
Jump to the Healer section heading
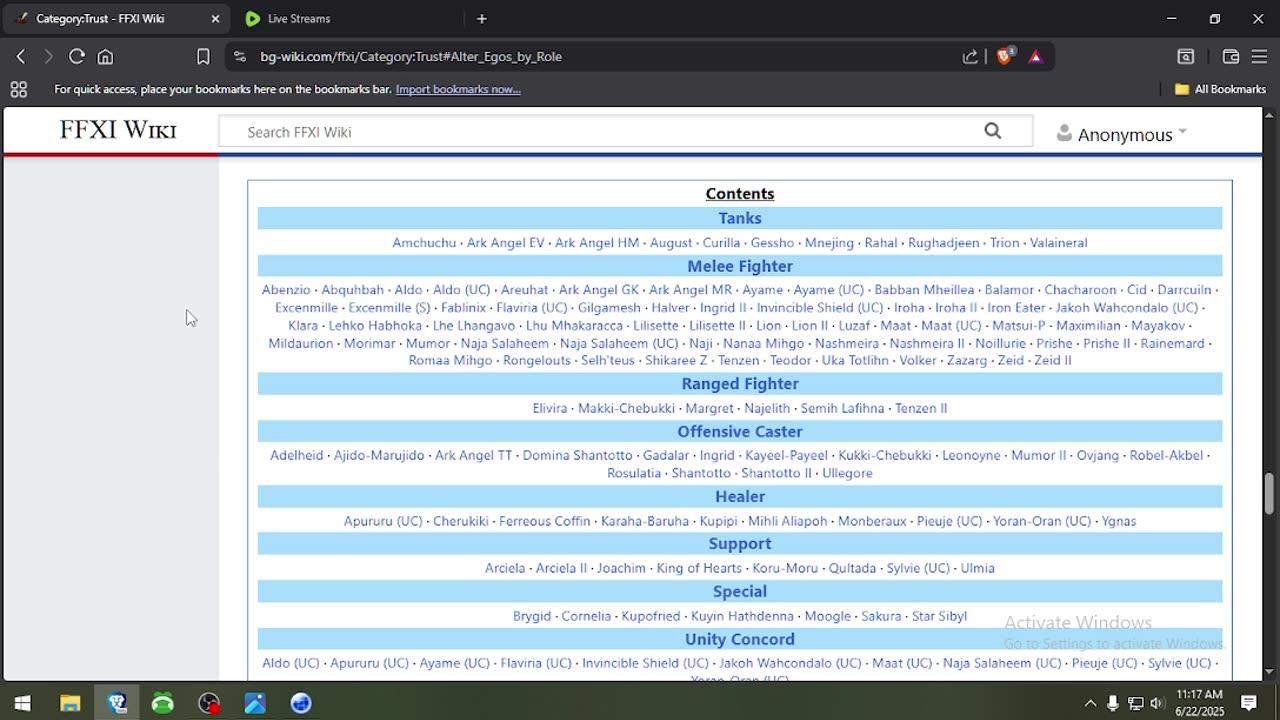(740, 497)
